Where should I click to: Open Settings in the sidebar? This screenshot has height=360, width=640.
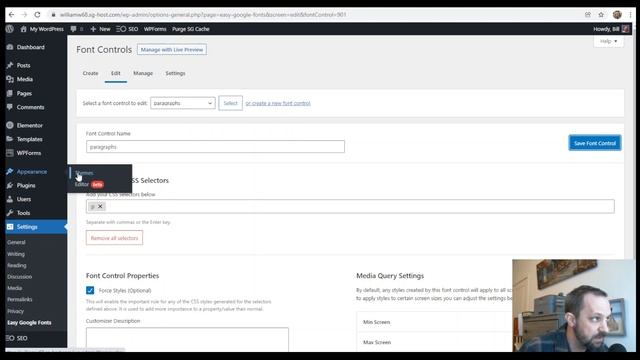tap(27, 227)
